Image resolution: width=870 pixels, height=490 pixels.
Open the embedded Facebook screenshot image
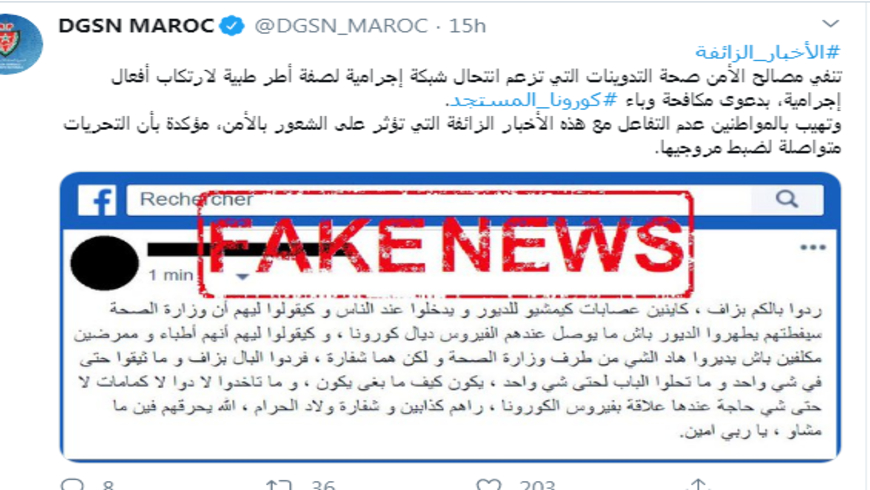[x=451, y=317]
